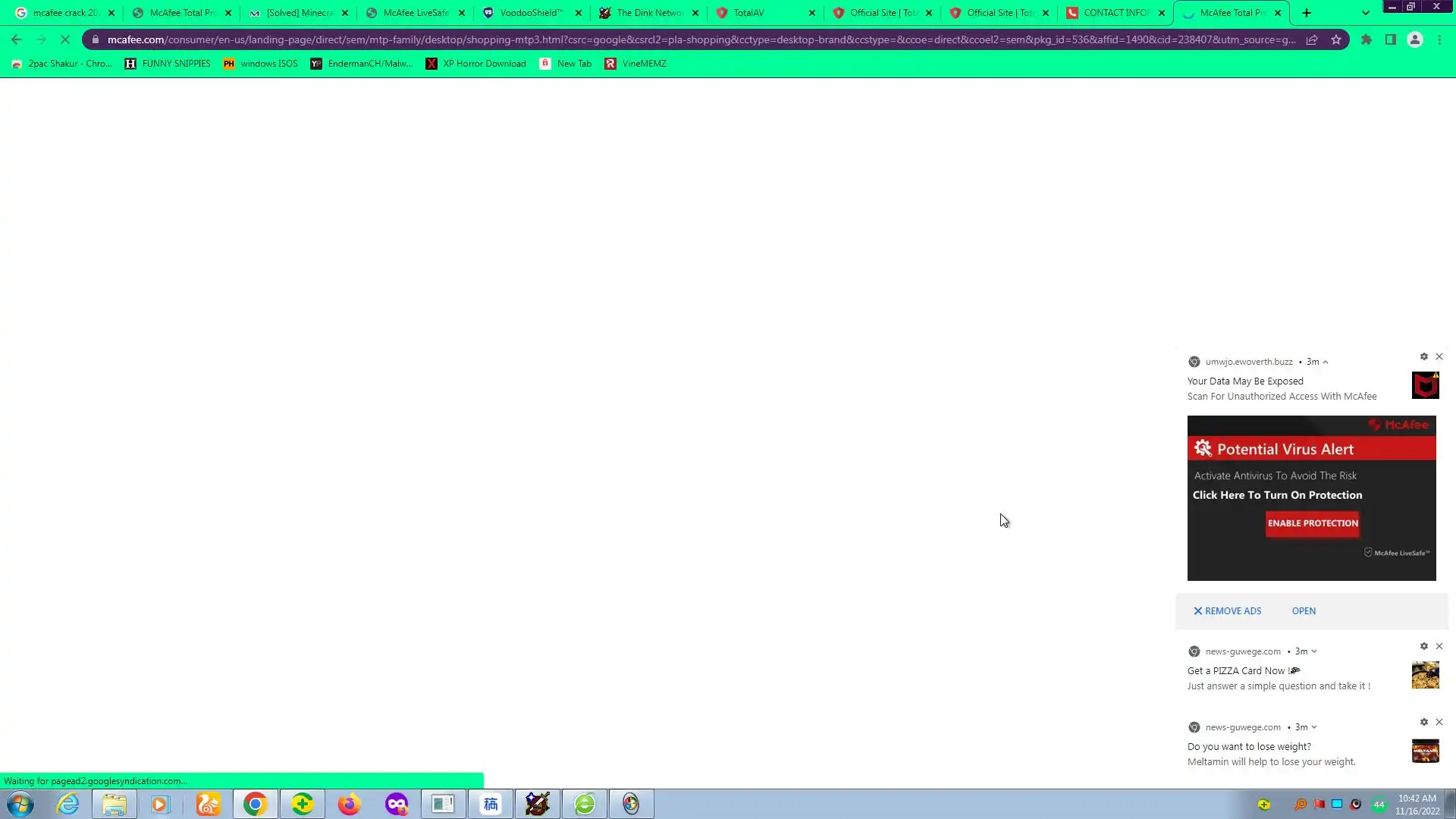Click the address bar URL field
The height and width of the screenshot is (819, 1456).
click(x=698, y=39)
